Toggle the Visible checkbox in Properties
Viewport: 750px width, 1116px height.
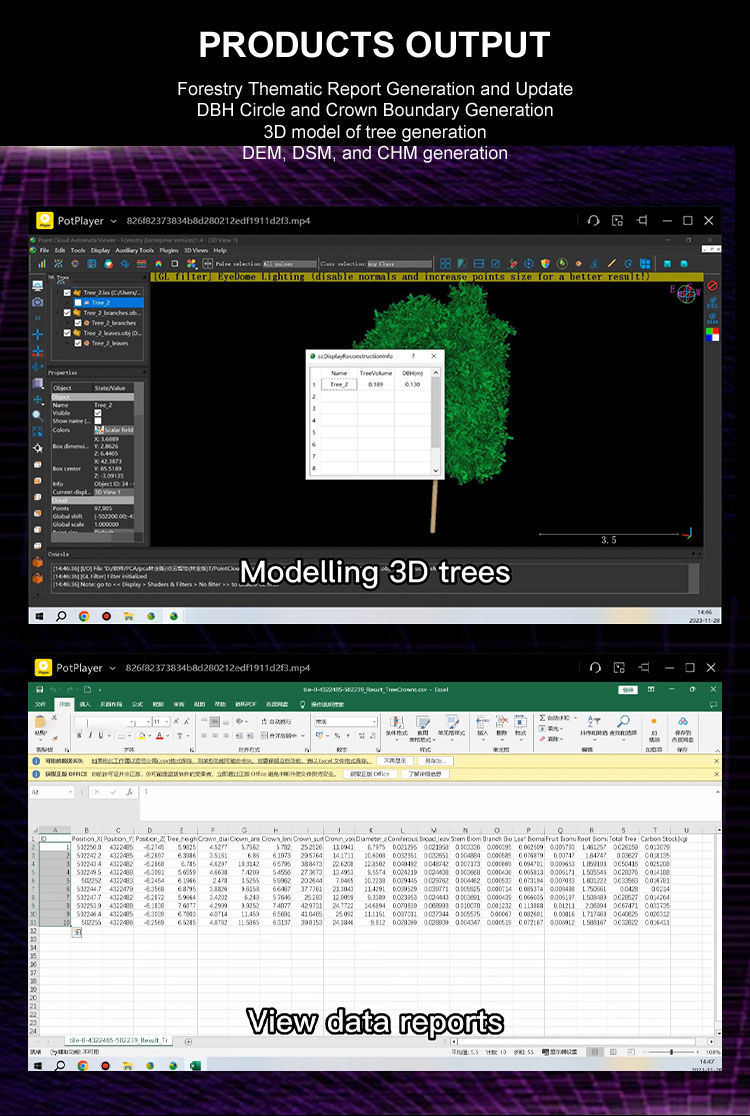97,413
